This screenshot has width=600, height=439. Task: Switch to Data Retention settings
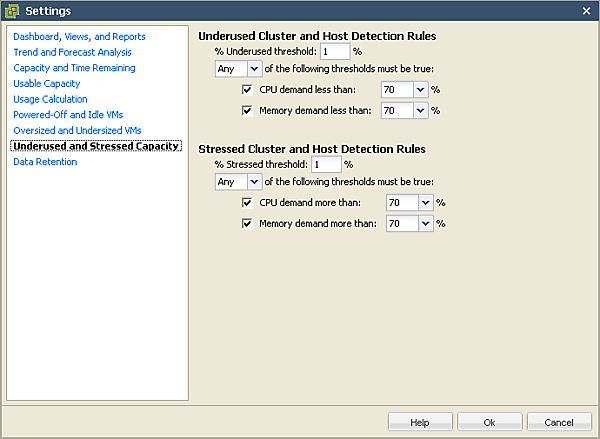pos(45,162)
